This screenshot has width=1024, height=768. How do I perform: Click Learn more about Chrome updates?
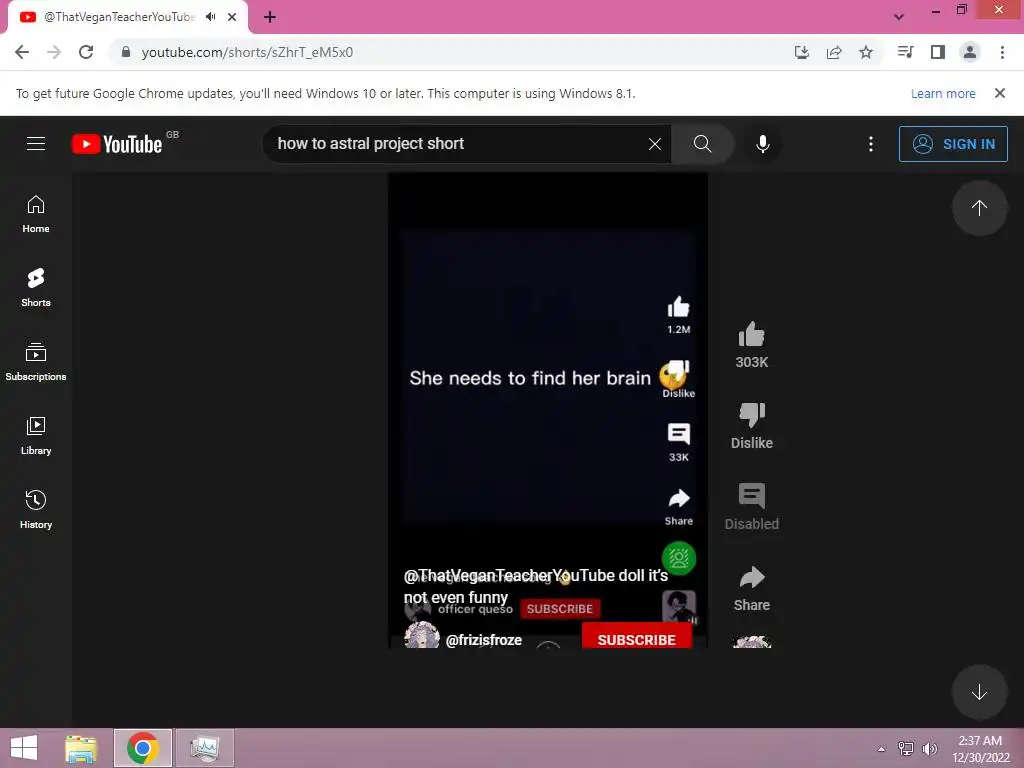point(943,93)
